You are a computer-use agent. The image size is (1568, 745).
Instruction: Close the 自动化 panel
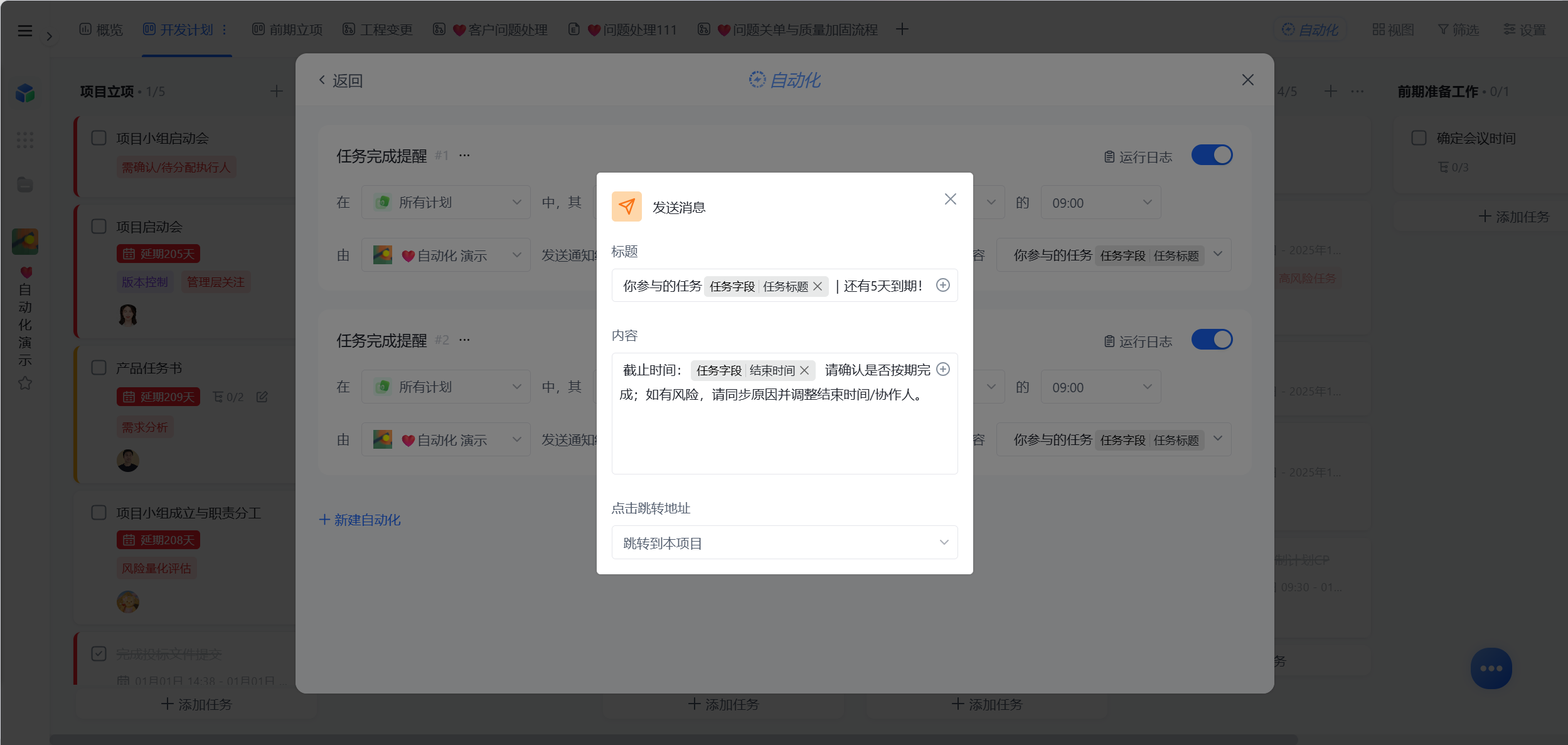coord(1248,80)
